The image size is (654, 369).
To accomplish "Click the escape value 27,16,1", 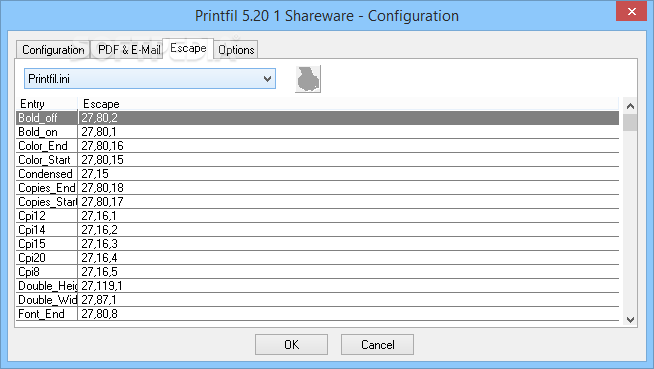I will [x=99, y=216].
